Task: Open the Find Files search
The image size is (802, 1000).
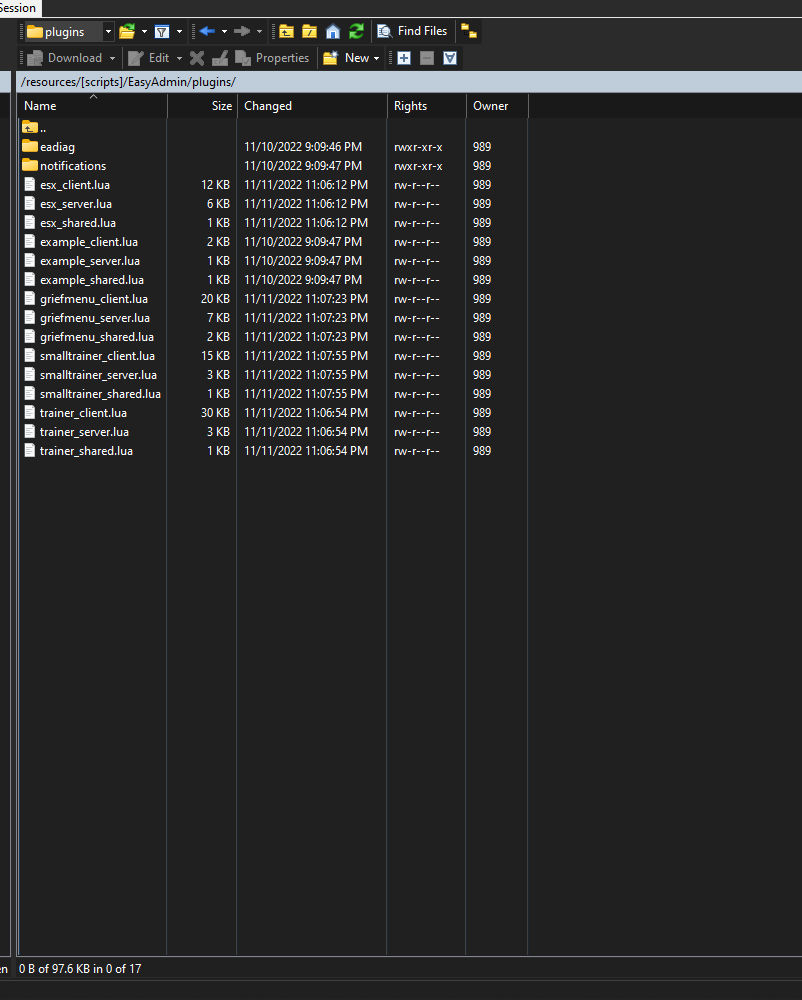Action: tap(412, 31)
